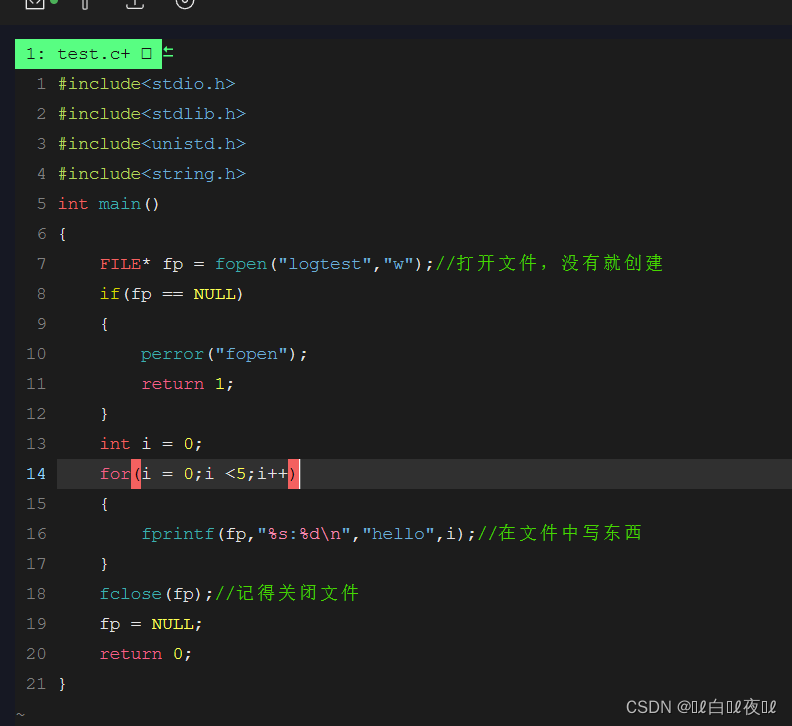Click line number 14 in the gutter
The image size is (792, 726).
click(x=36, y=474)
